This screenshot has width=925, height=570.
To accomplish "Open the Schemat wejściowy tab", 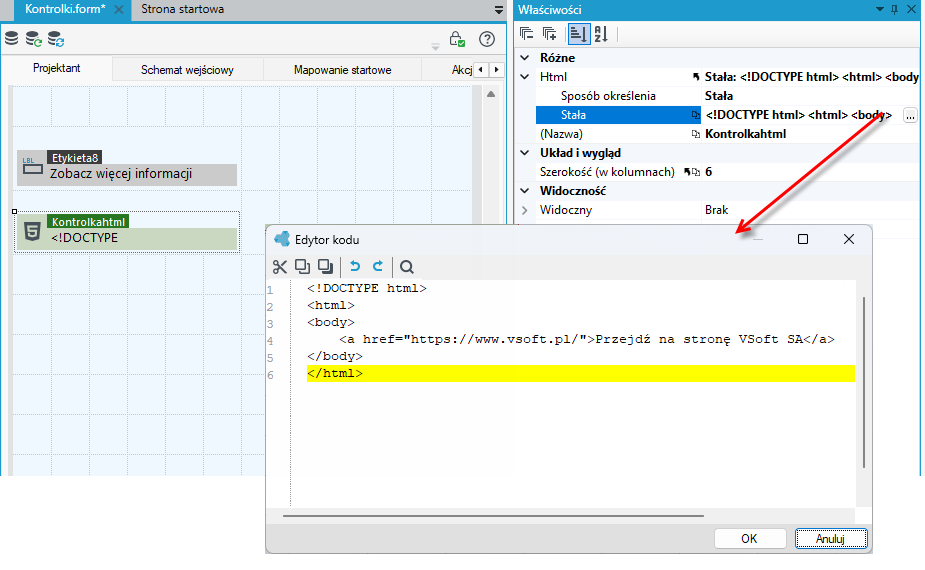I will click(x=187, y=70).
